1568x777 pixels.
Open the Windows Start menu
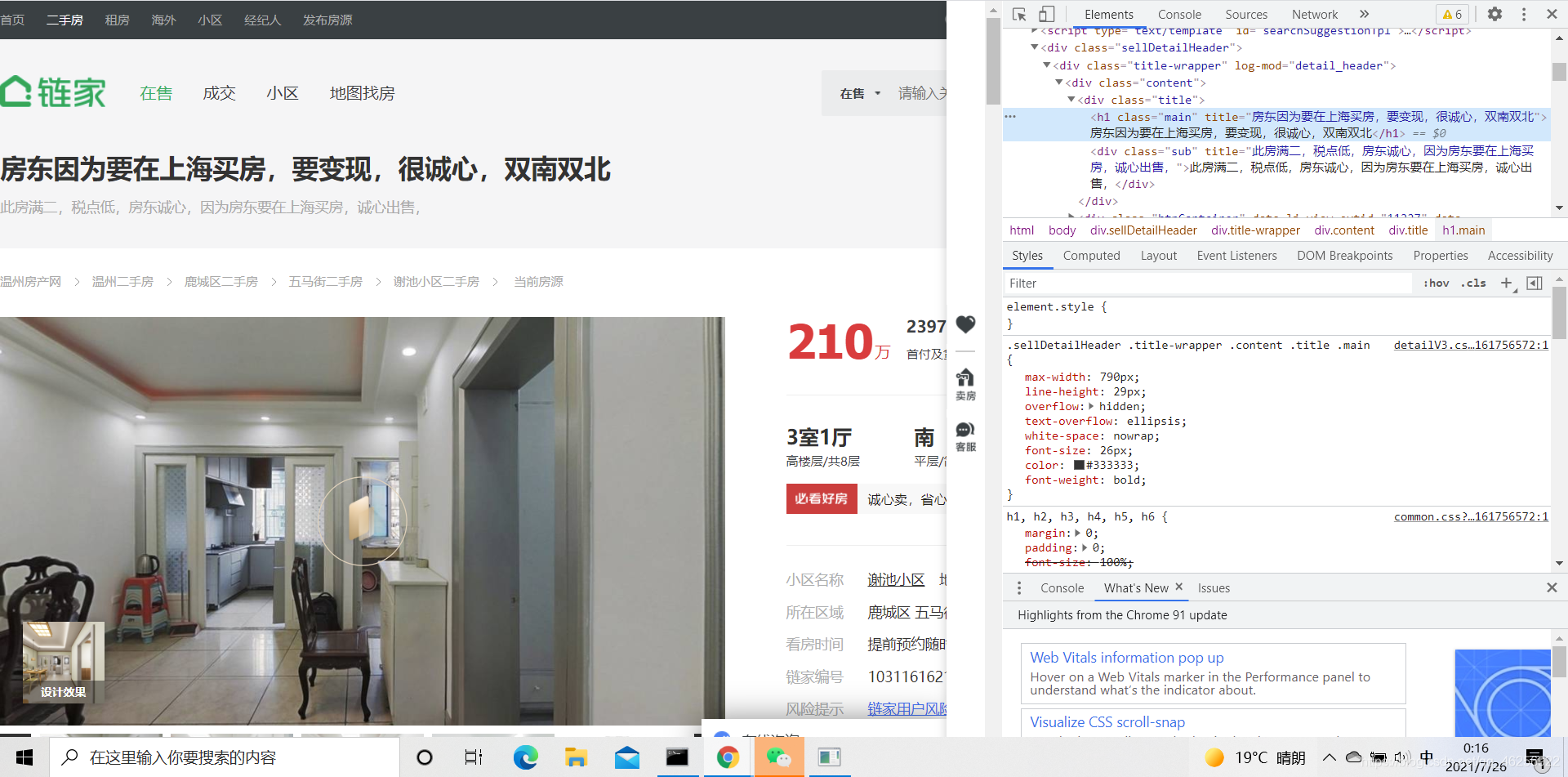[24, 757]
